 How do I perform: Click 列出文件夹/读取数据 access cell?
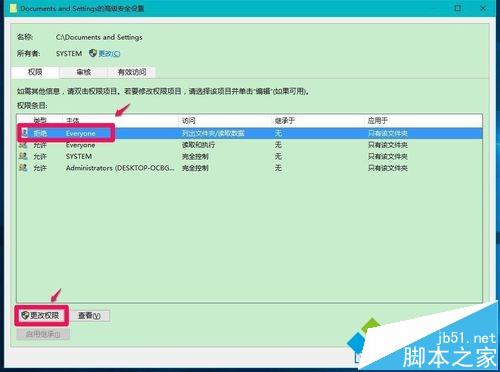(213, 133)
